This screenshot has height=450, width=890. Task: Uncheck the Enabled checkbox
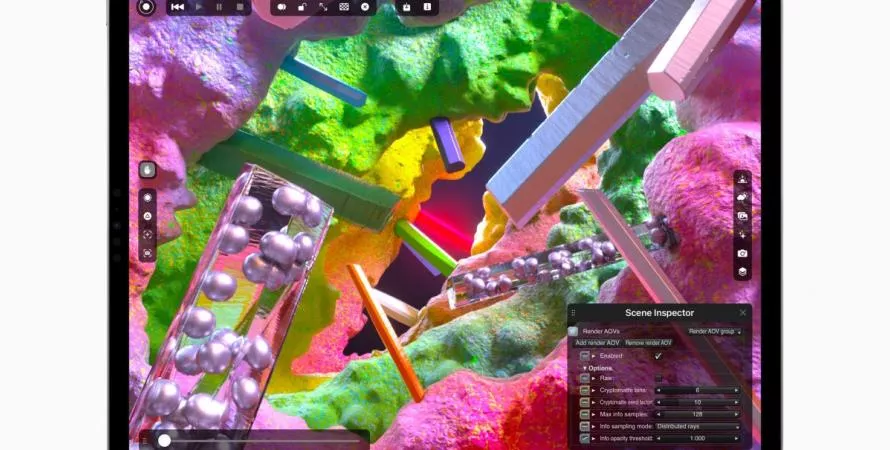click(658, 356)
